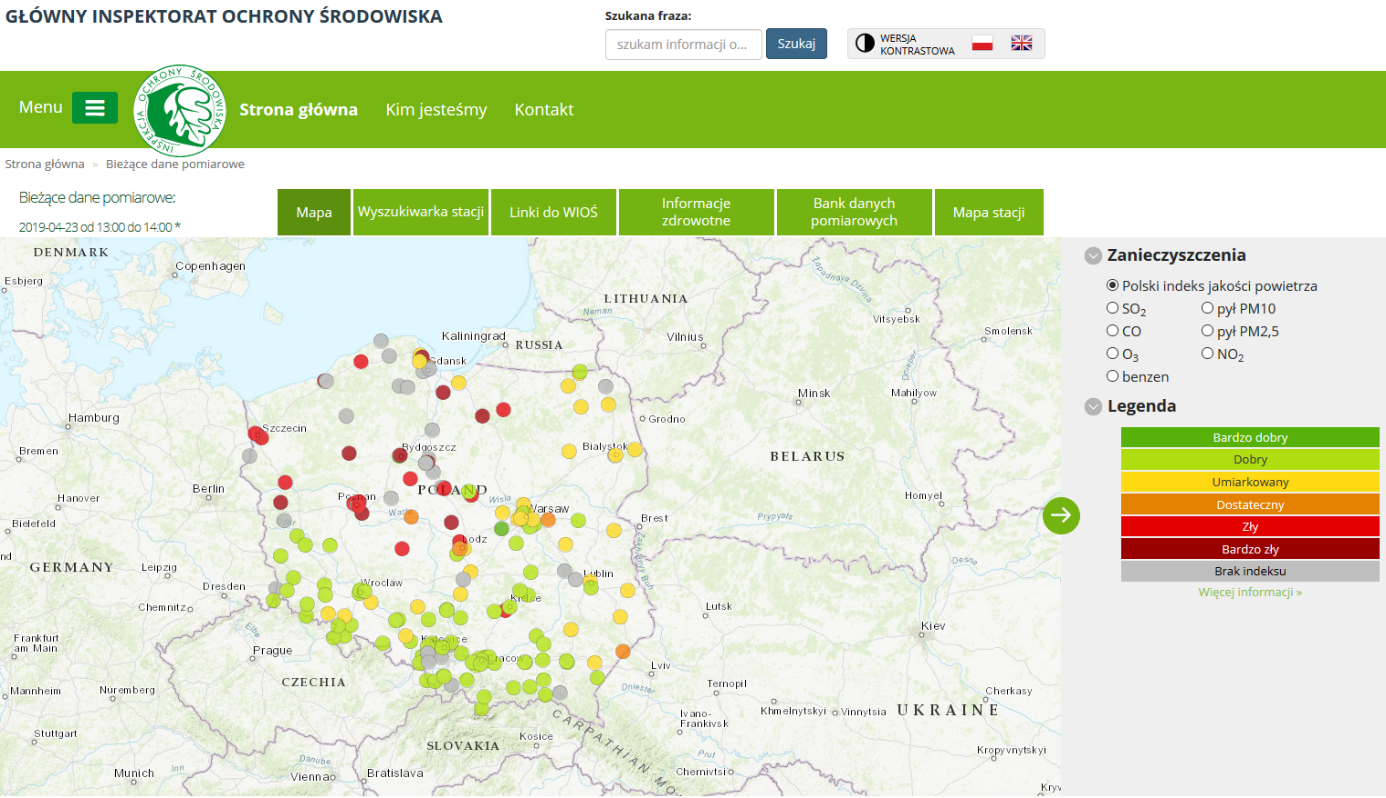The height and width of the screenshot is (798, 1386).
Task: Select the Polski indeks jakości powietrza radio
Action: [1113, 286]
